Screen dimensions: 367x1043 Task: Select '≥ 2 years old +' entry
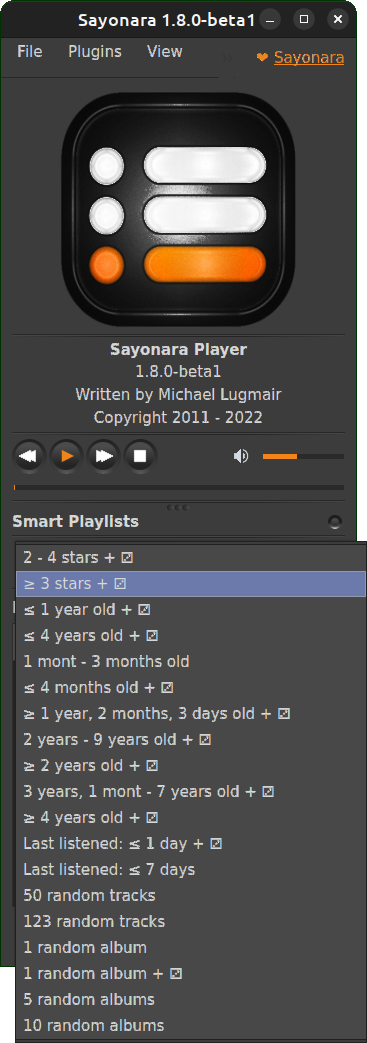coord(191,765)
